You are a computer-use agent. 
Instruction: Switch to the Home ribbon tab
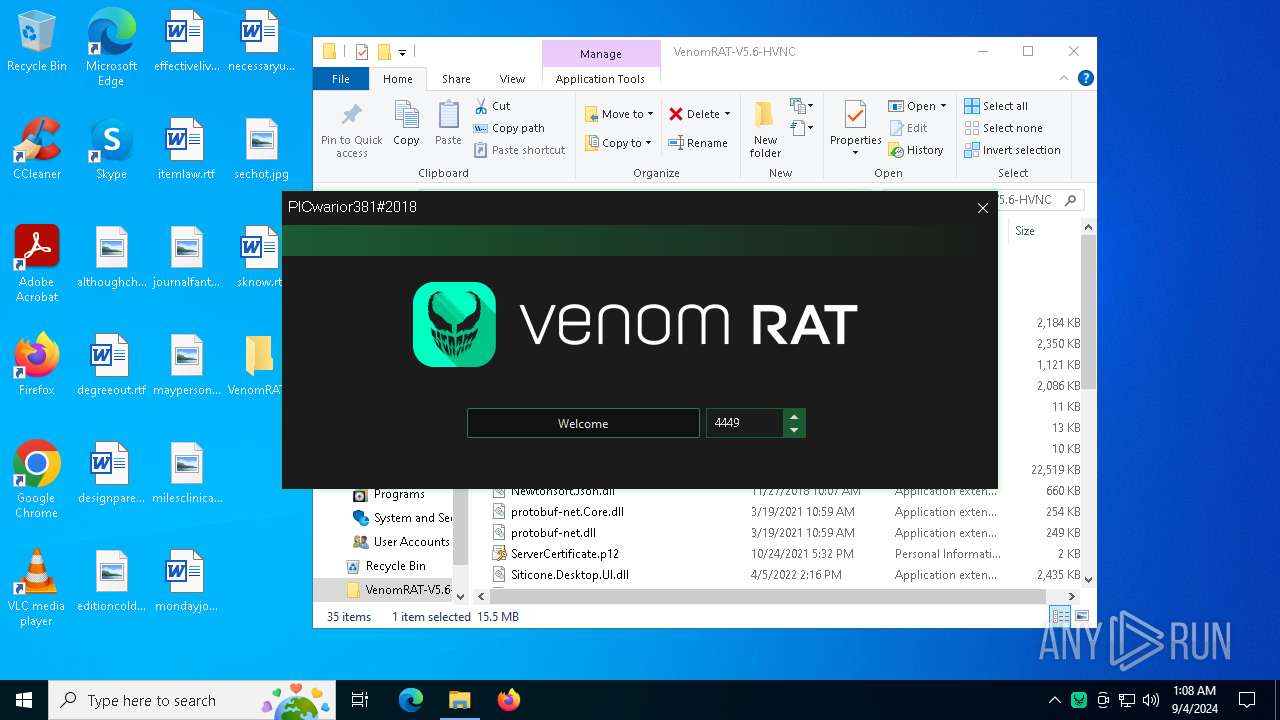pos(397,79)
